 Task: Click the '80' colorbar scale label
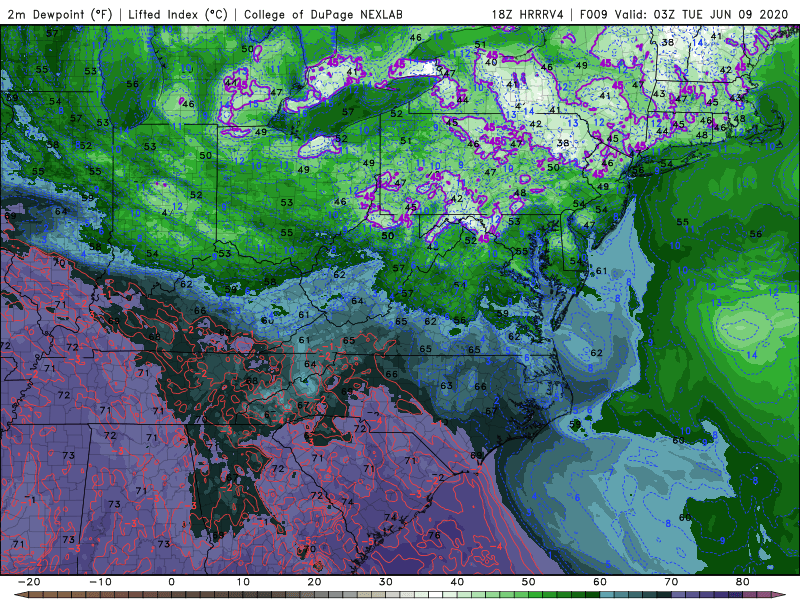click(x=743, y=582)
